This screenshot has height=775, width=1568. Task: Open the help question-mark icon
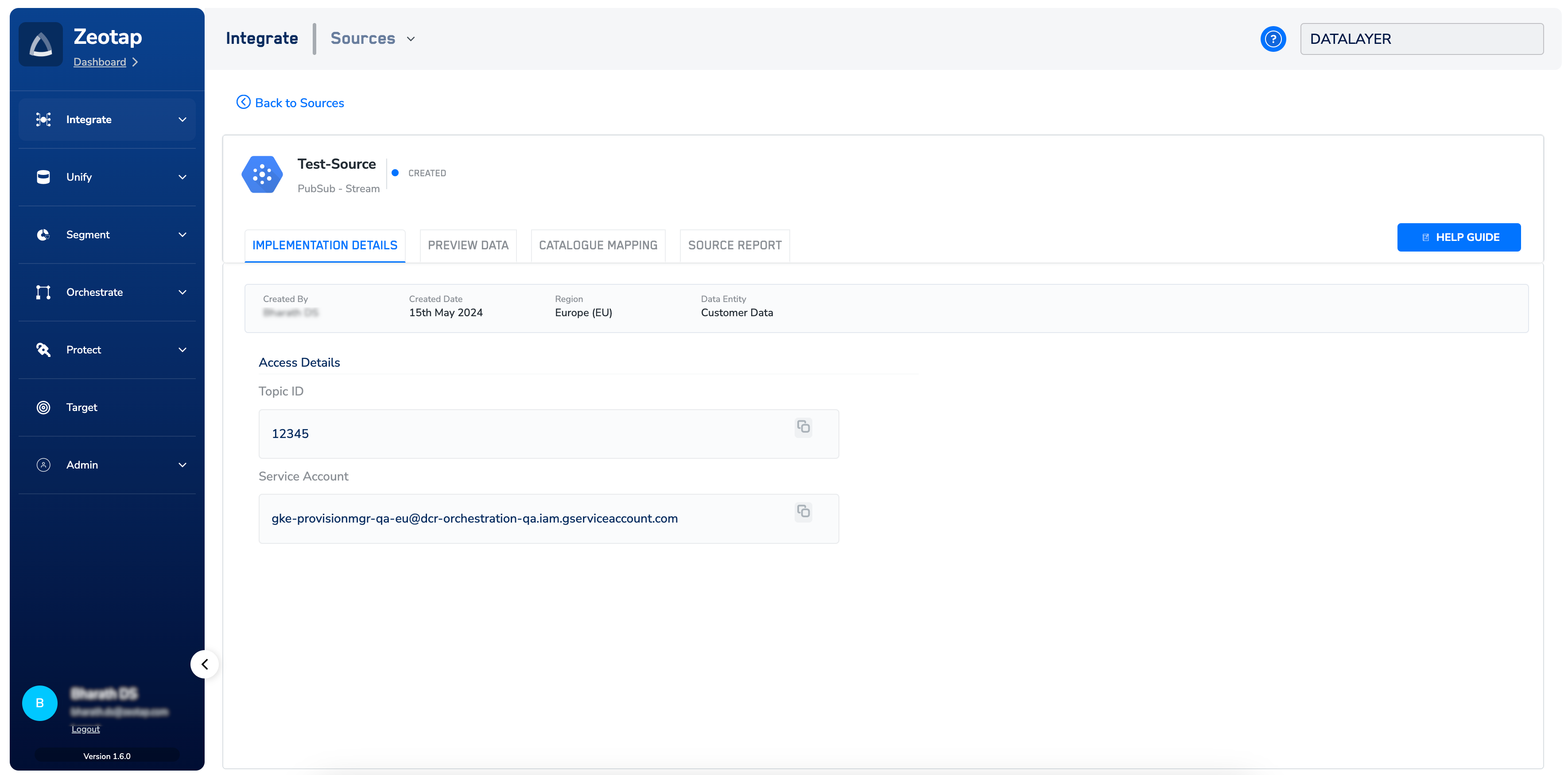coord(1273,39)
